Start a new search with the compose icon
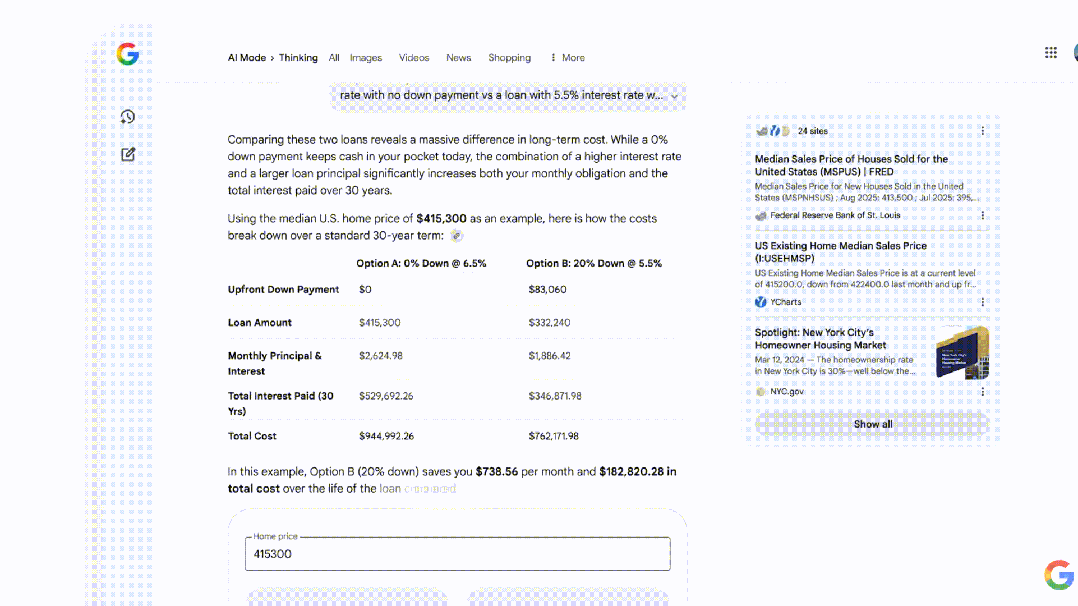Image resolution: width=1078 pixels, height=606 pixels. tap(128, 154)
